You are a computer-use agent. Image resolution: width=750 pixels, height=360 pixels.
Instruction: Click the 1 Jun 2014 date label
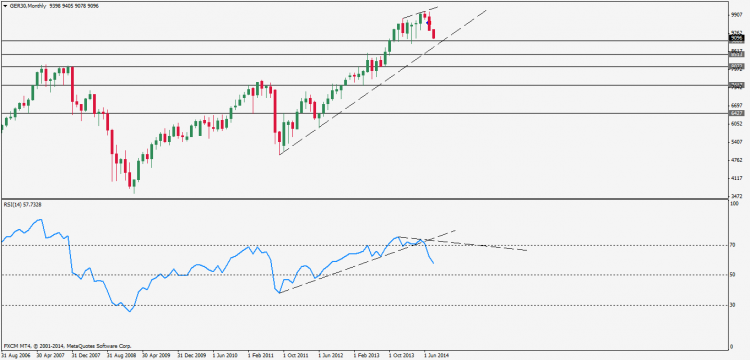[436, 356]
